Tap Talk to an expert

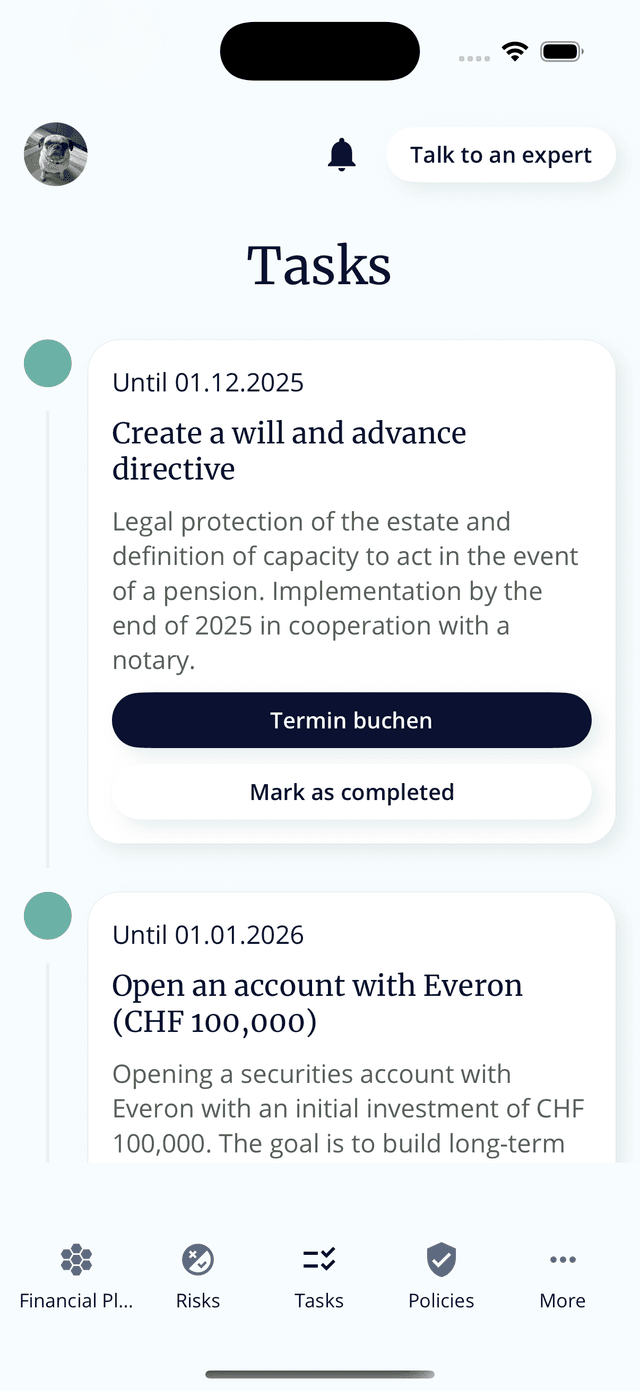[x=500, y=155]
